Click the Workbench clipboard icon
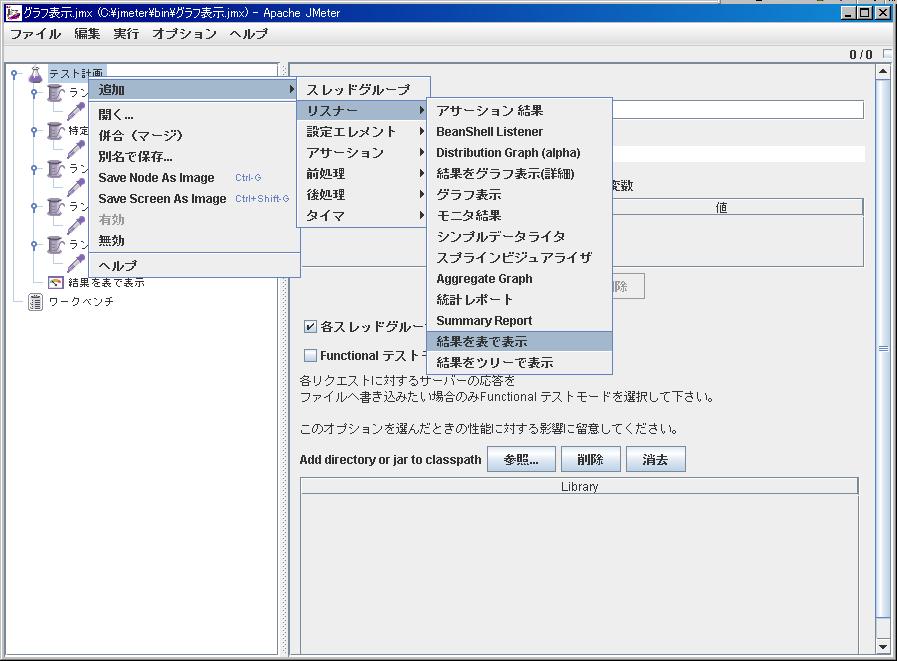 (35, 302)
